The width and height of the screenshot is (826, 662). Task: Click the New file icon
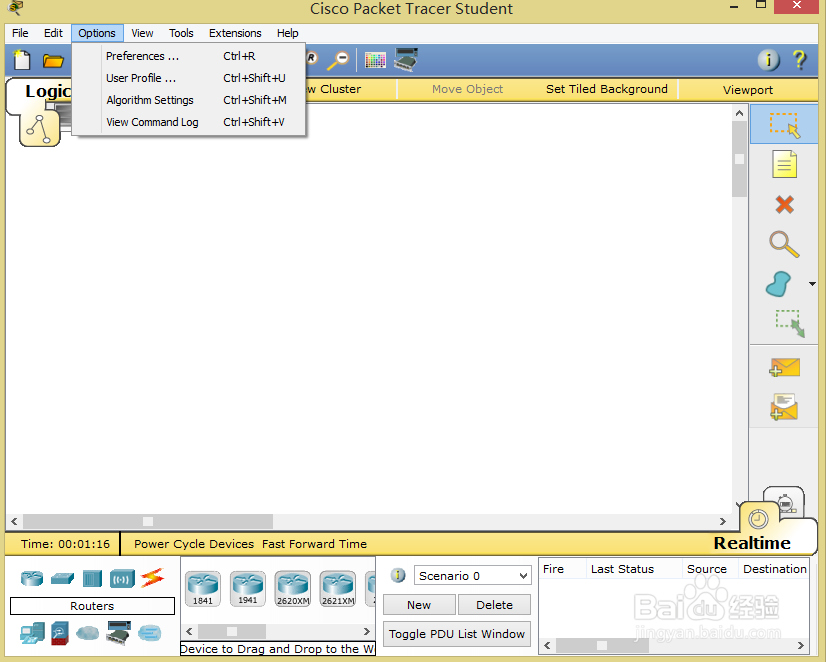22,60
